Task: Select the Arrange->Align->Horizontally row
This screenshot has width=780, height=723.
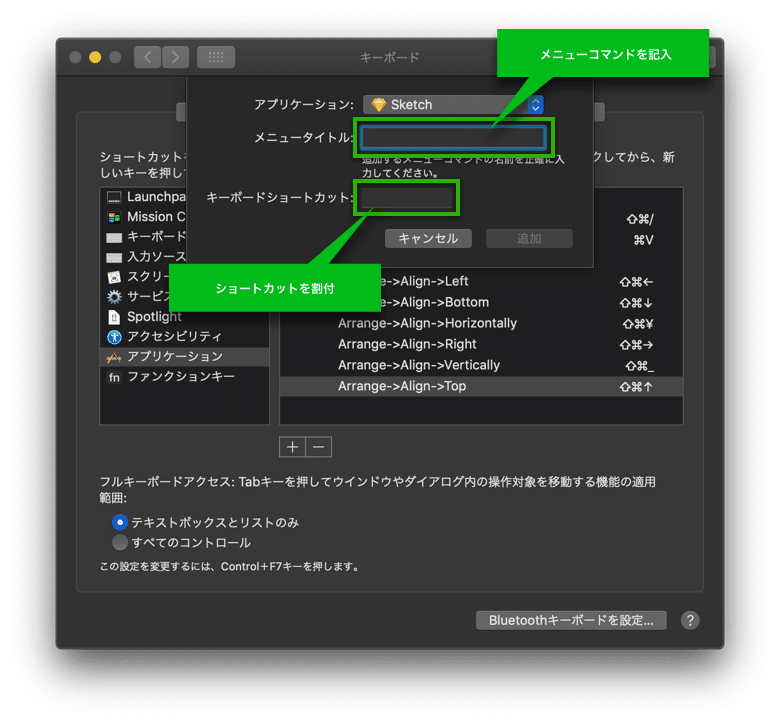Action: pyautogui.click(x=481, y=323)
